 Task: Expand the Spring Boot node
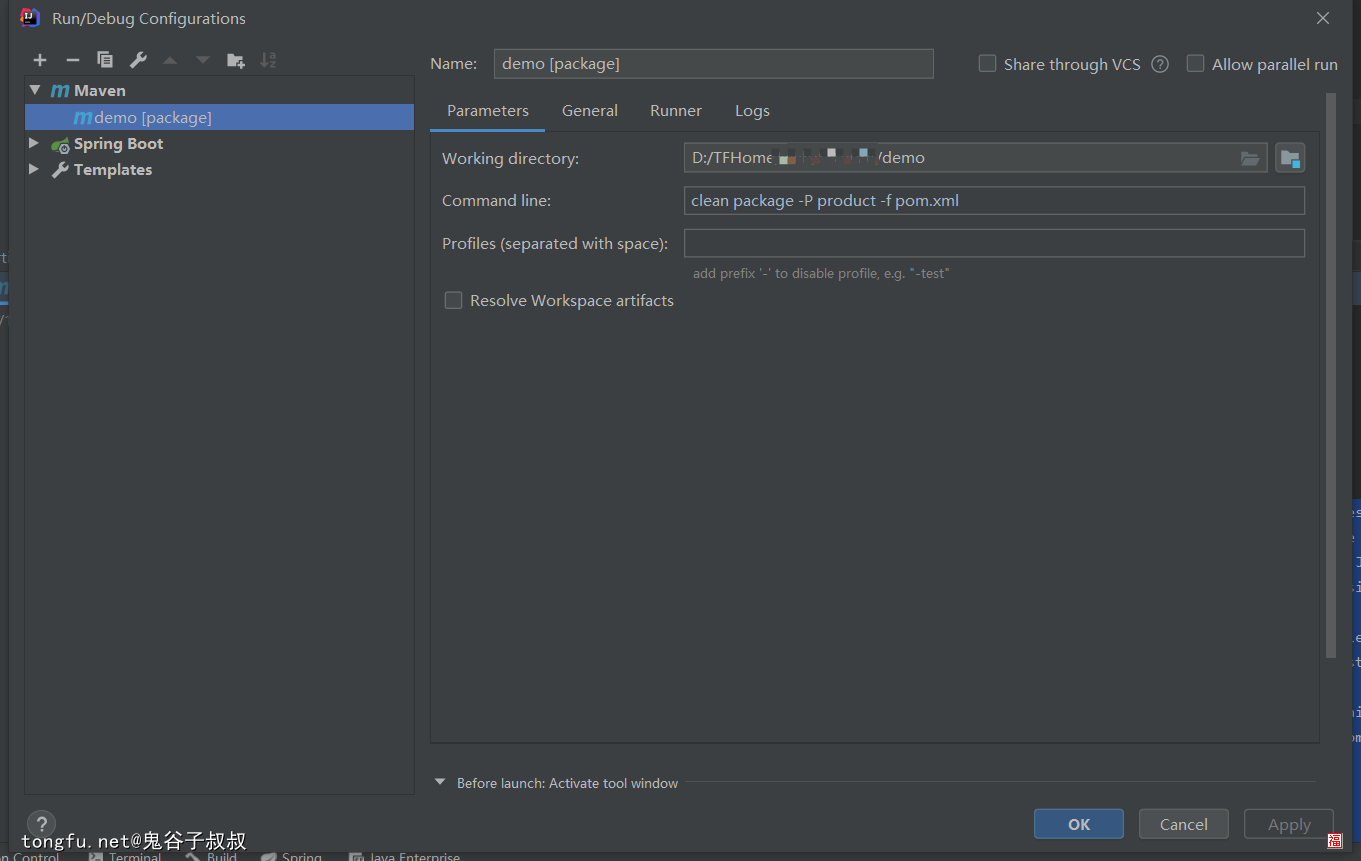(34, 143)
